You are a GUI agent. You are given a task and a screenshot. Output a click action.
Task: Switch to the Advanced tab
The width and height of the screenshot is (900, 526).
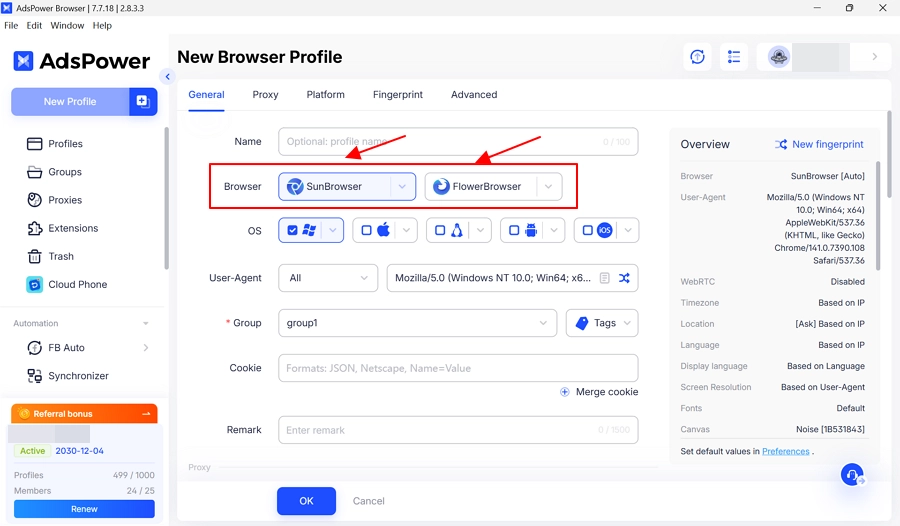point(474,95)
